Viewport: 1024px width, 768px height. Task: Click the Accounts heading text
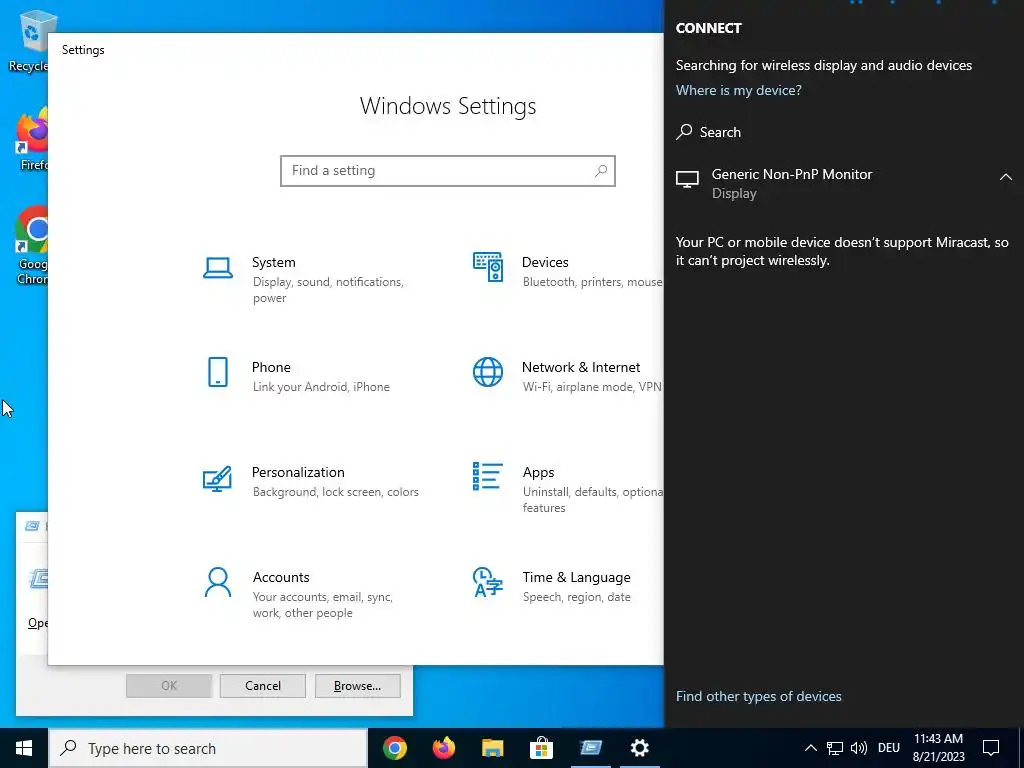[x=281, y=577]
